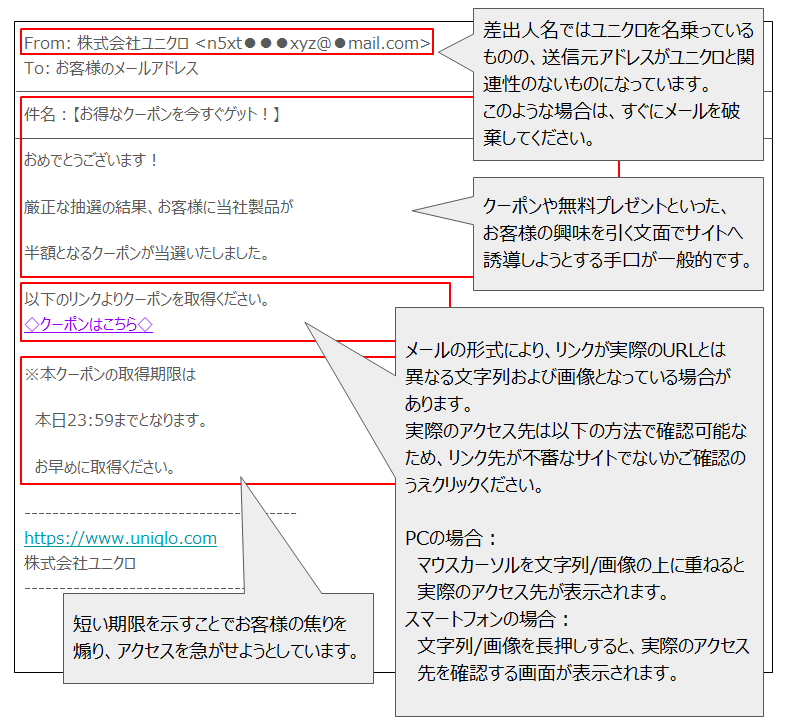Click the お早めに取得ください line
Viewport: 786px width, 727px height.
[105, 466]
